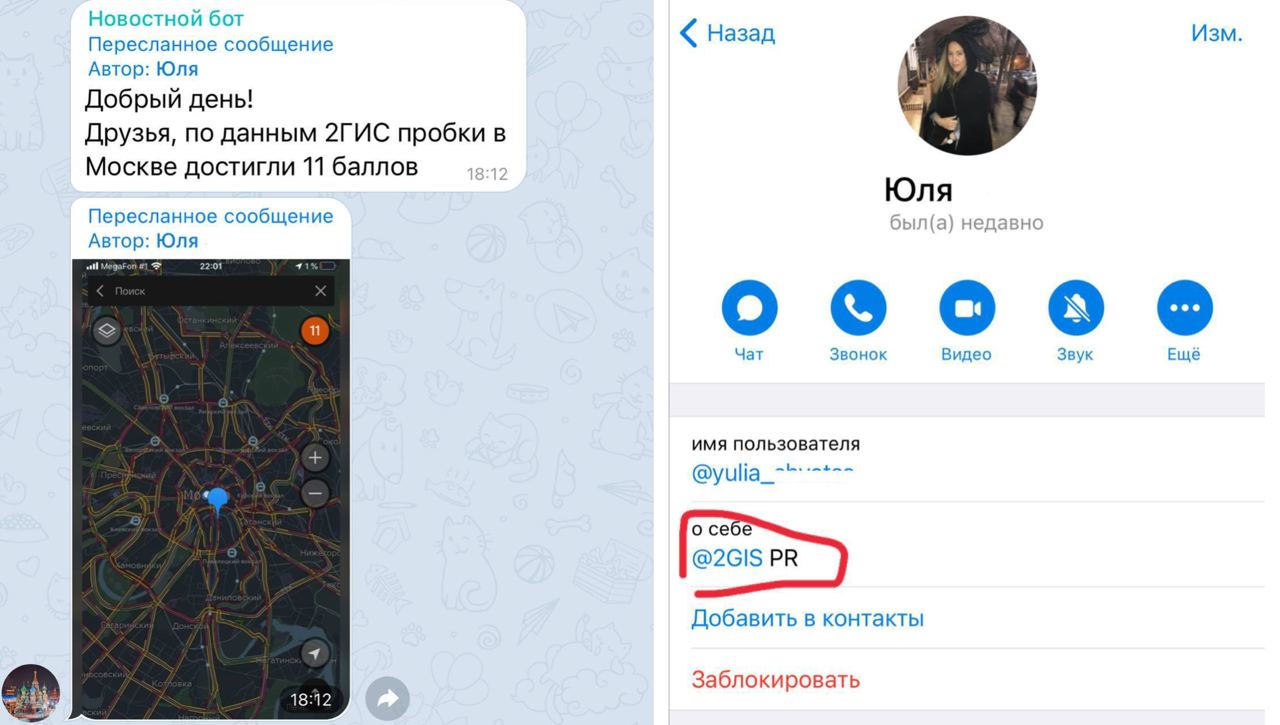Open the Новостной бот avatar

tap(31, 693)
